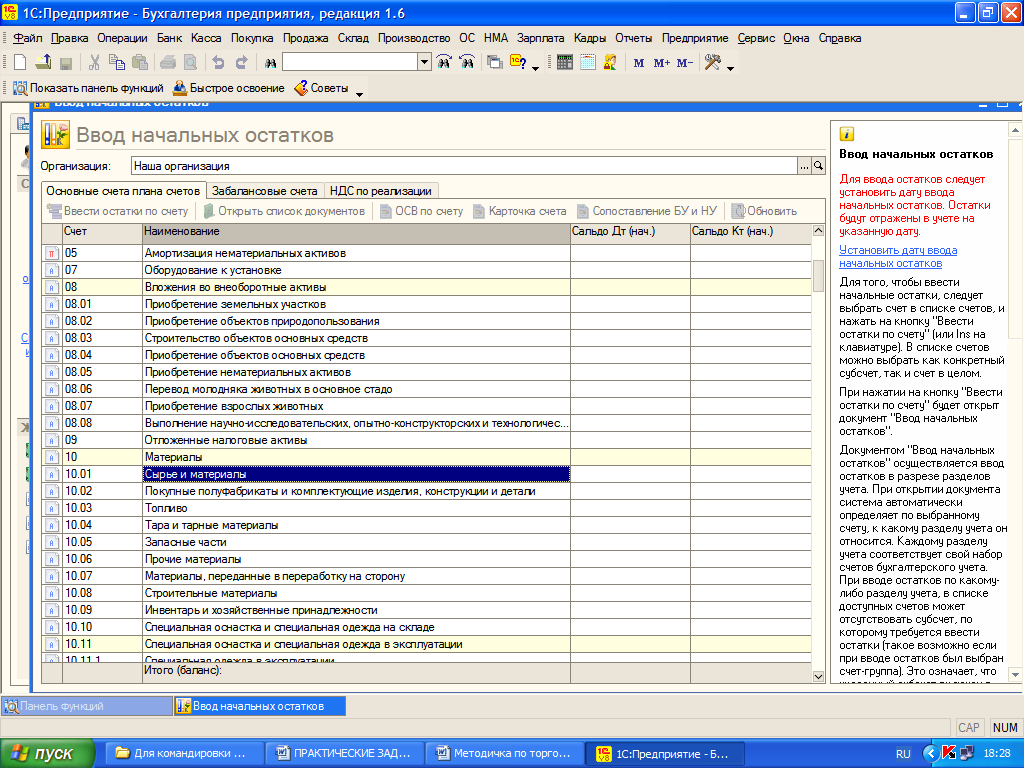The image size is (1024, 768).
Task: Click the paste clipboard toolbar icon
Action: 140,63
